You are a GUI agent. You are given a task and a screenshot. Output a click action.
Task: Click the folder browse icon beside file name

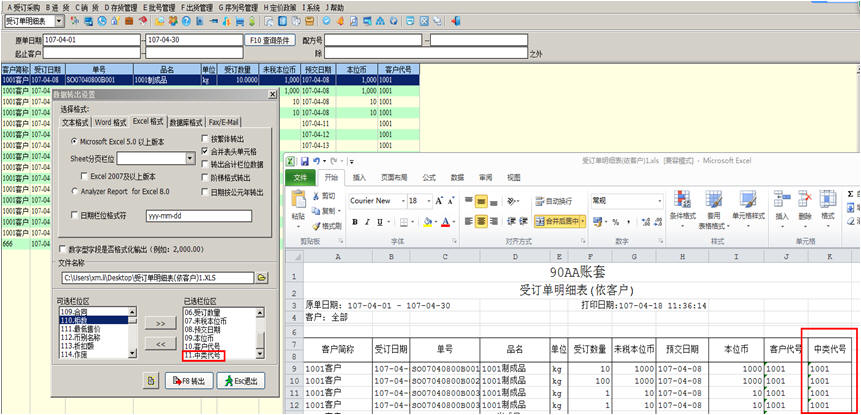262,278
